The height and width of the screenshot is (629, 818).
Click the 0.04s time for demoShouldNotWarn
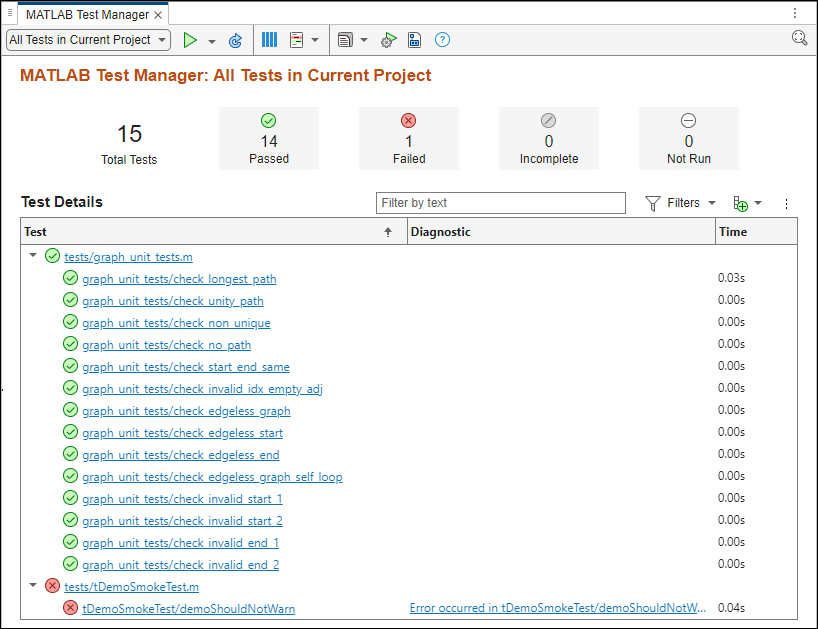pos(731,608)
